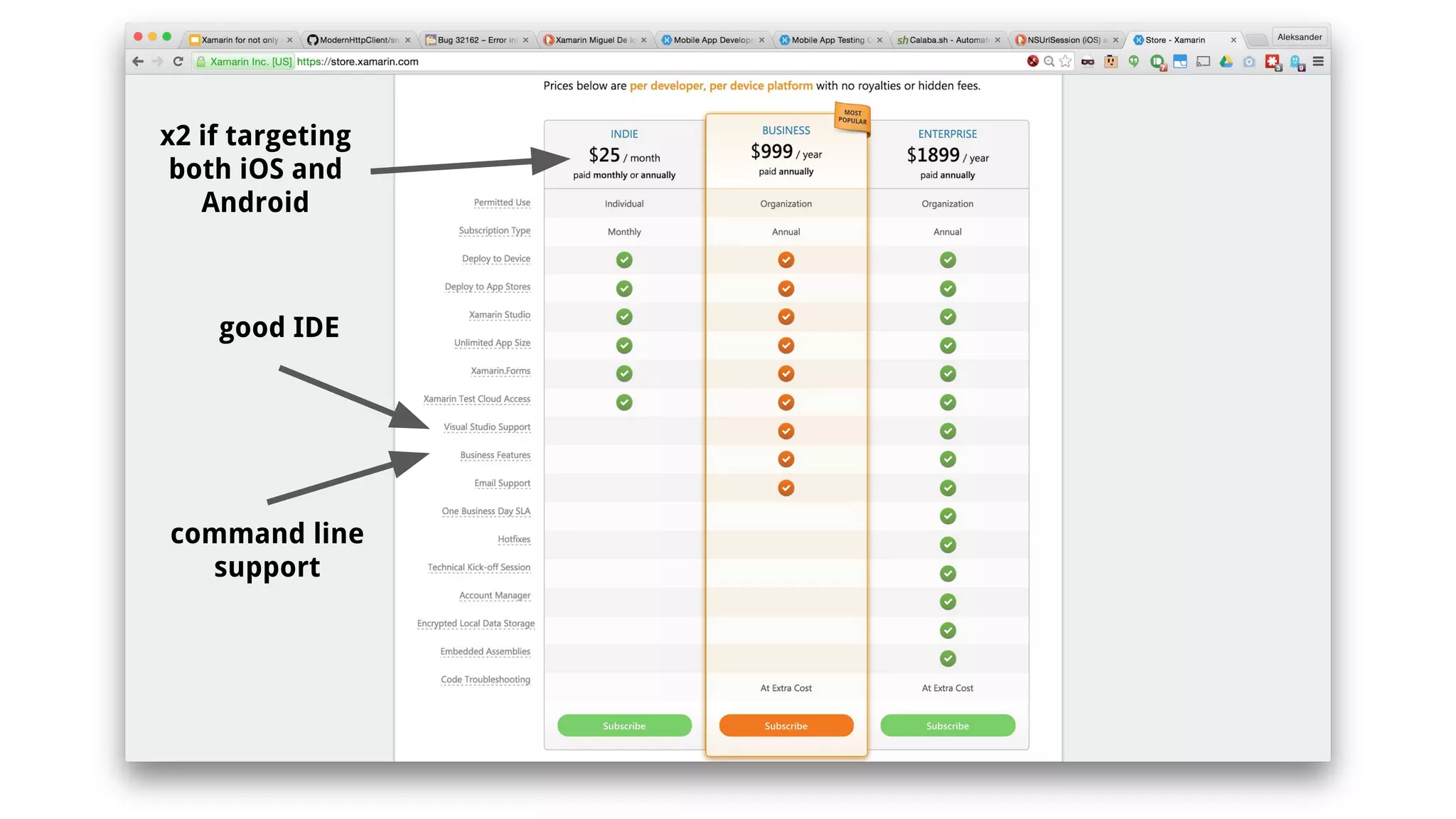The width and height of the screenshot is (1456, 819).
Task: Open the Hangouts extension icon
Action: click(x=1134, y=62)
